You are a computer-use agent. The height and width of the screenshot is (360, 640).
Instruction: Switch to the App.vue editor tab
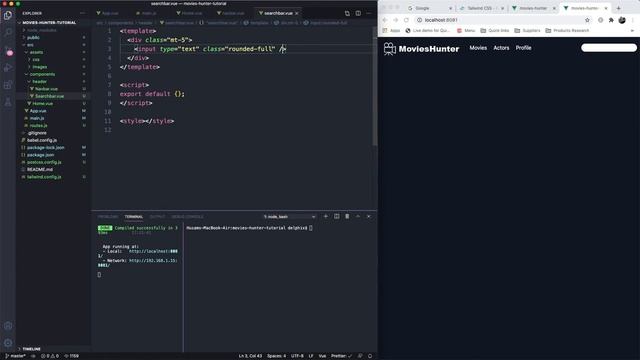click(x=108, y=13)
